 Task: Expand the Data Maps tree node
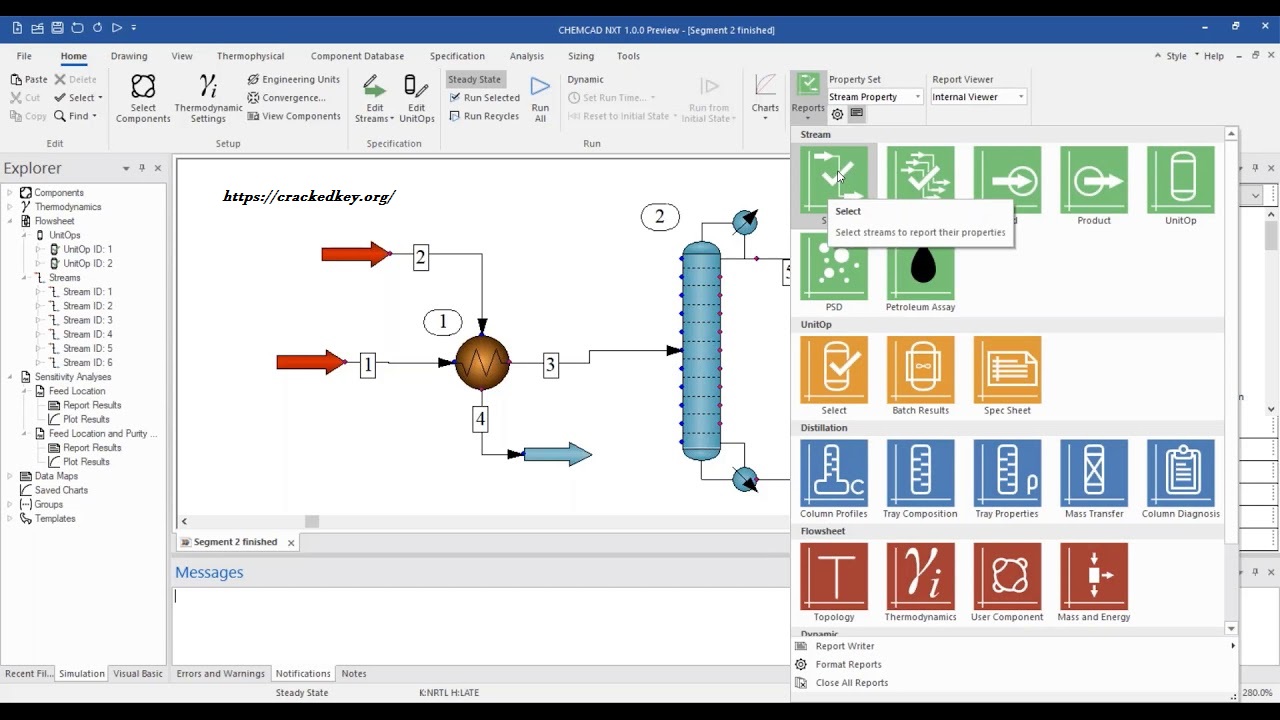(9, 476)
